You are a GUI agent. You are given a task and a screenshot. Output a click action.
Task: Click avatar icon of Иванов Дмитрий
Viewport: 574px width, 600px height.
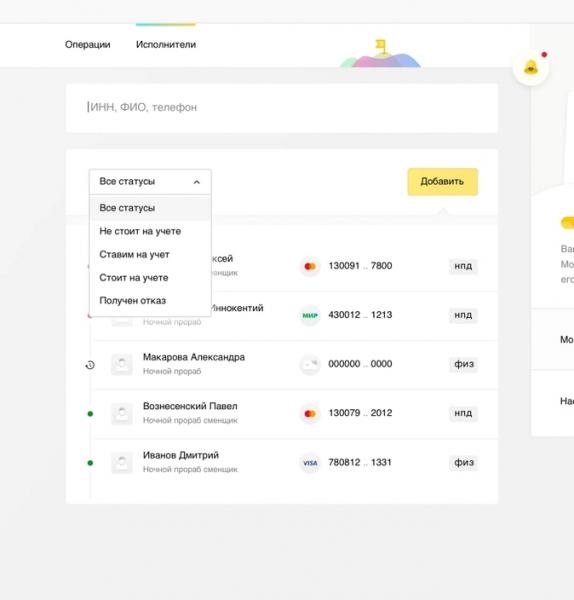point(122,463)
